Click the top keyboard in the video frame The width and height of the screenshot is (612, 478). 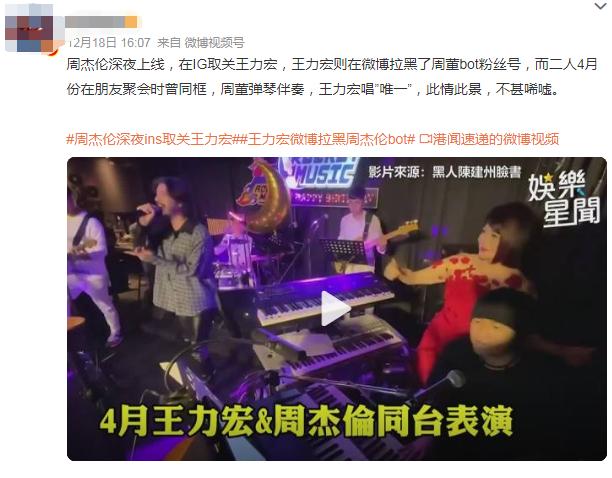coord(325,298)
